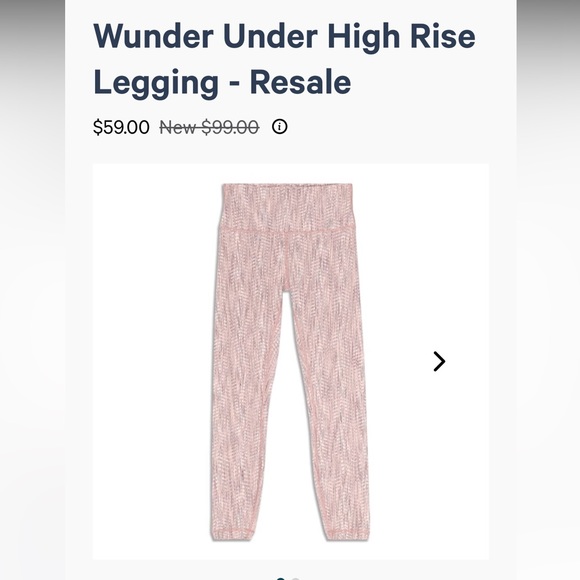Click the blurred gray left margin

tap(33, 290)
